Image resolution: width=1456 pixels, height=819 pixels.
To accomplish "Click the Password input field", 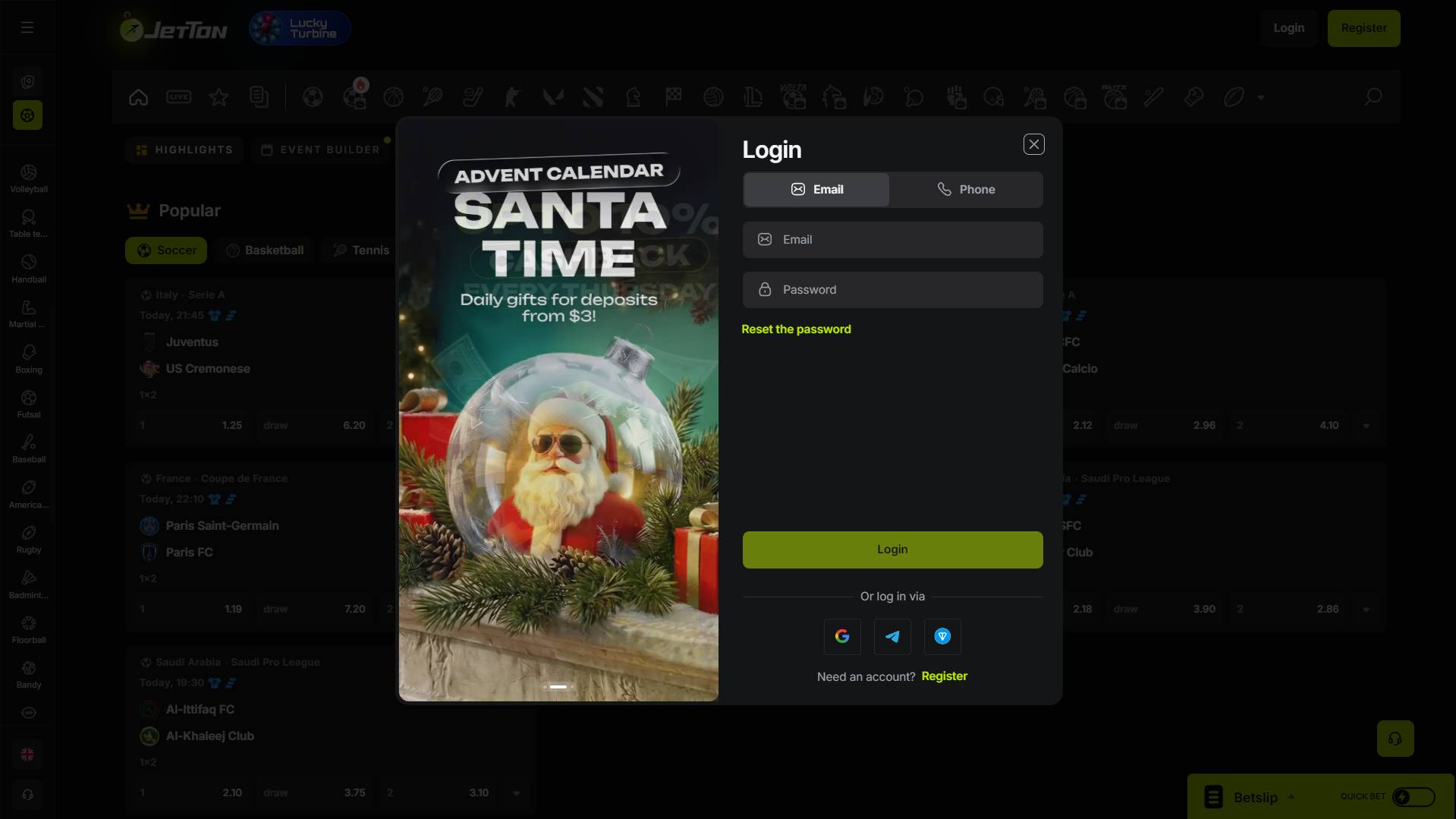I will point(892,290).
